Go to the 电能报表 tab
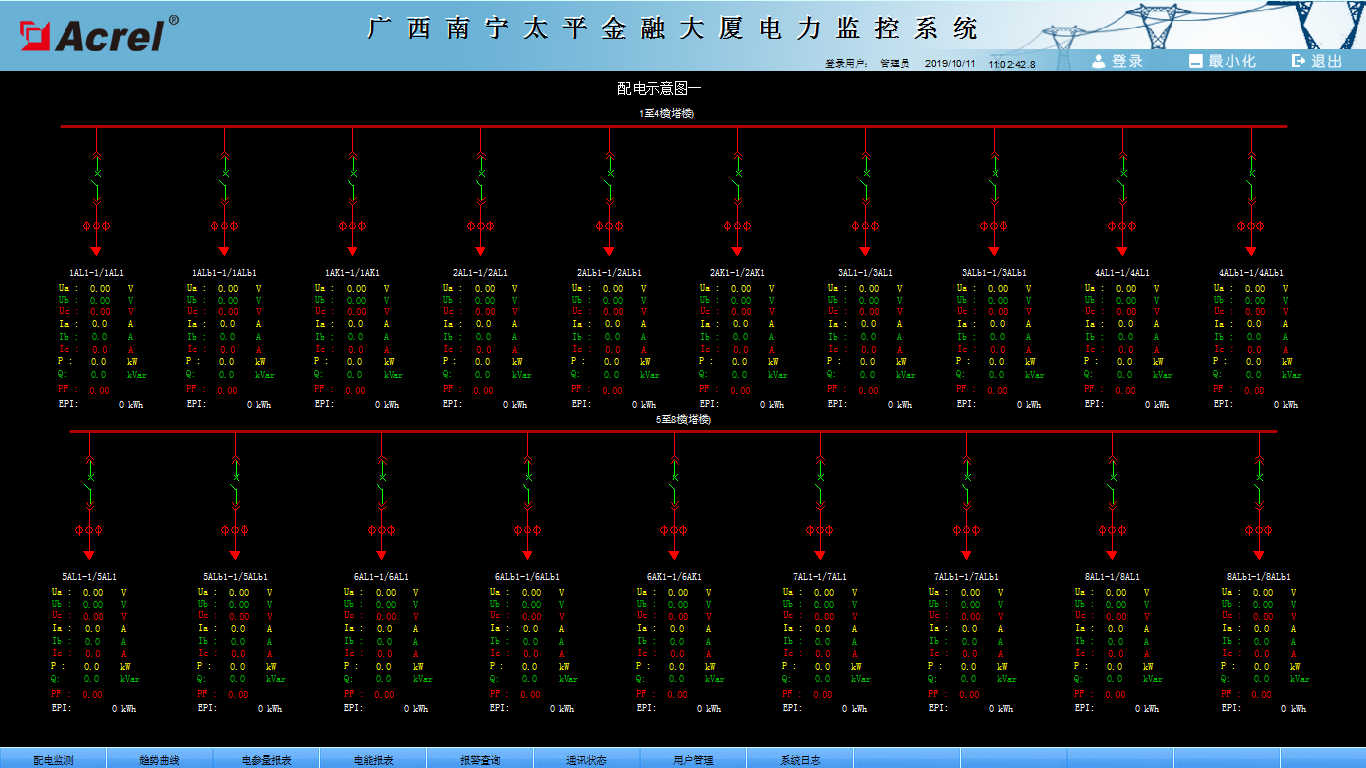The height and width of the screenshot is (768, 1366). [374, 759]
